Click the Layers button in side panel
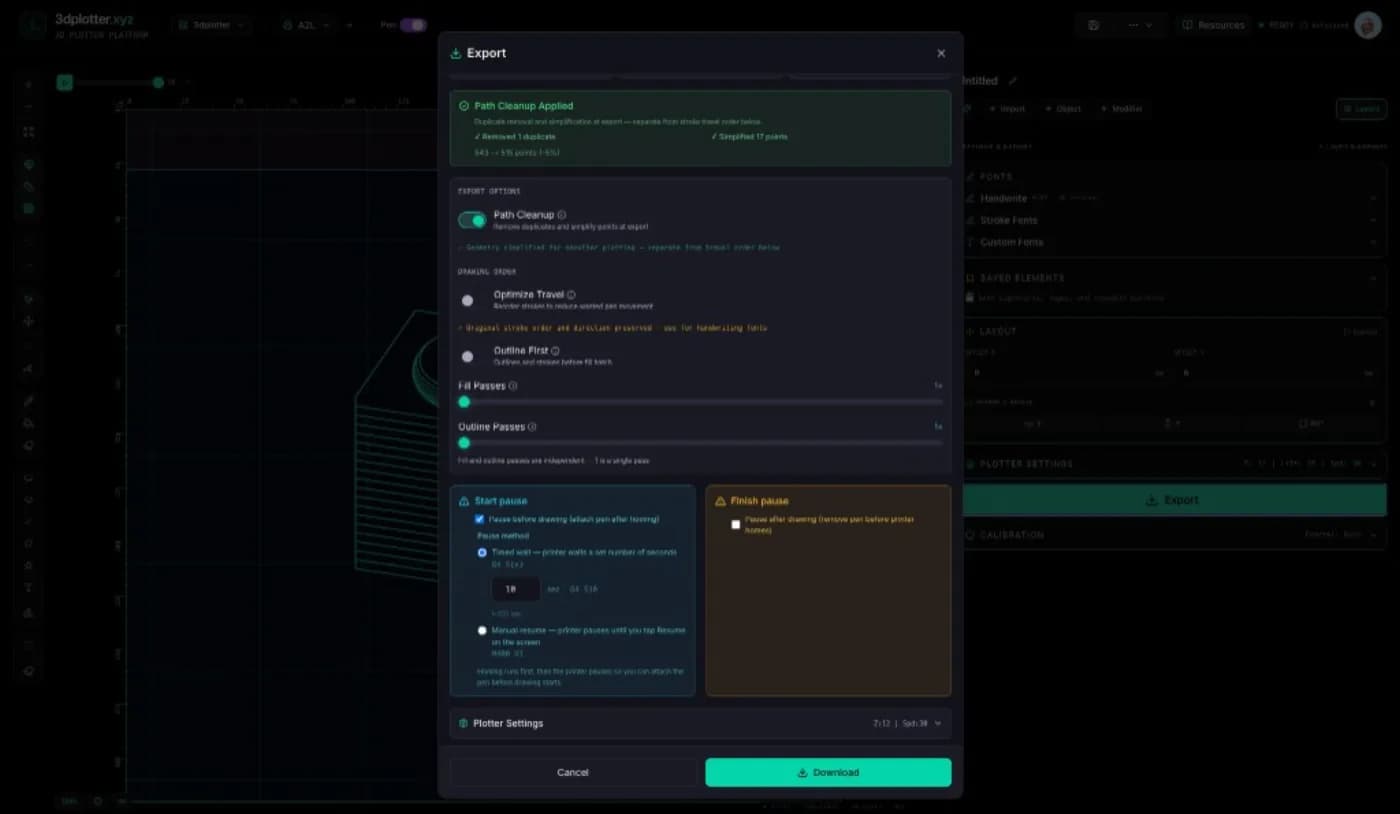Image resolution: width=1400 pixels, height=814 pixels. pos(1361,109)
